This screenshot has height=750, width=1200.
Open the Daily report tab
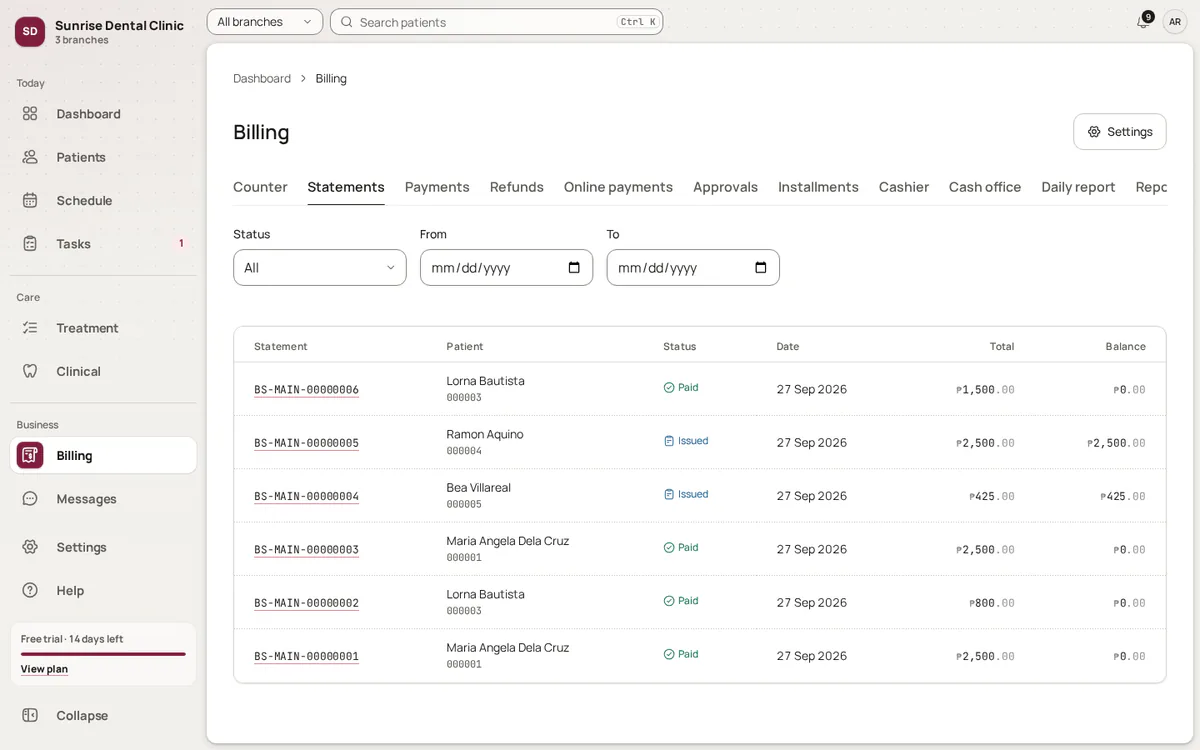click(x=1078, y=187)
